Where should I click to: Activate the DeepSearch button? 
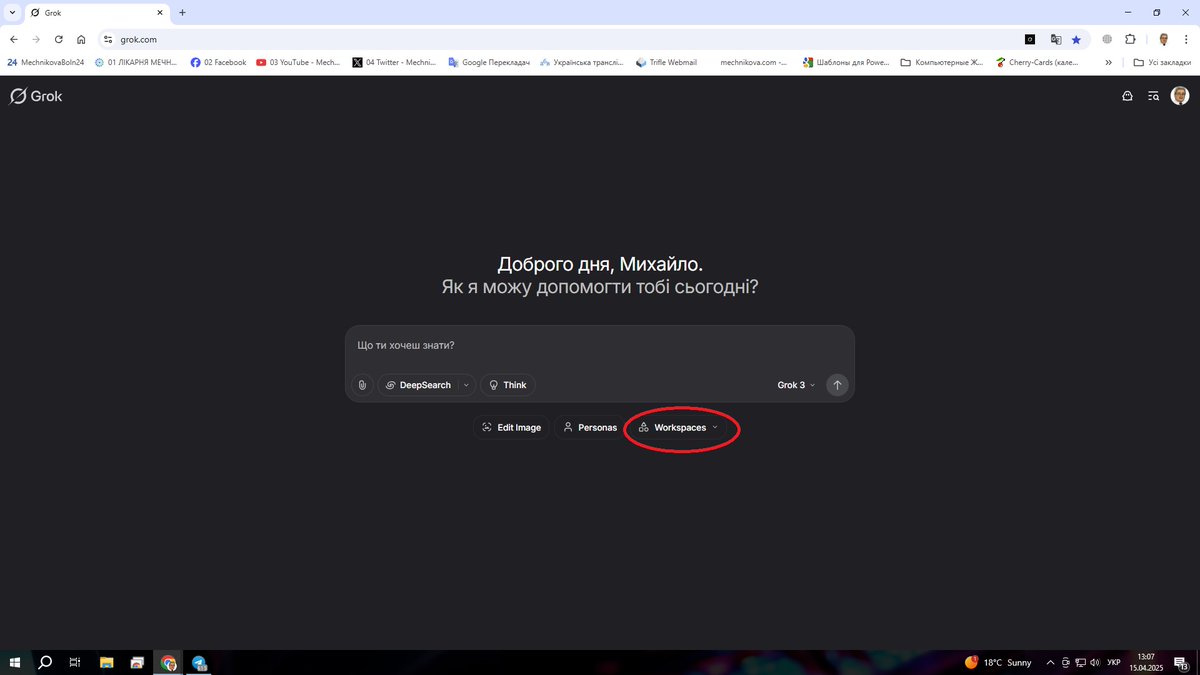click(x=418, y=385)
